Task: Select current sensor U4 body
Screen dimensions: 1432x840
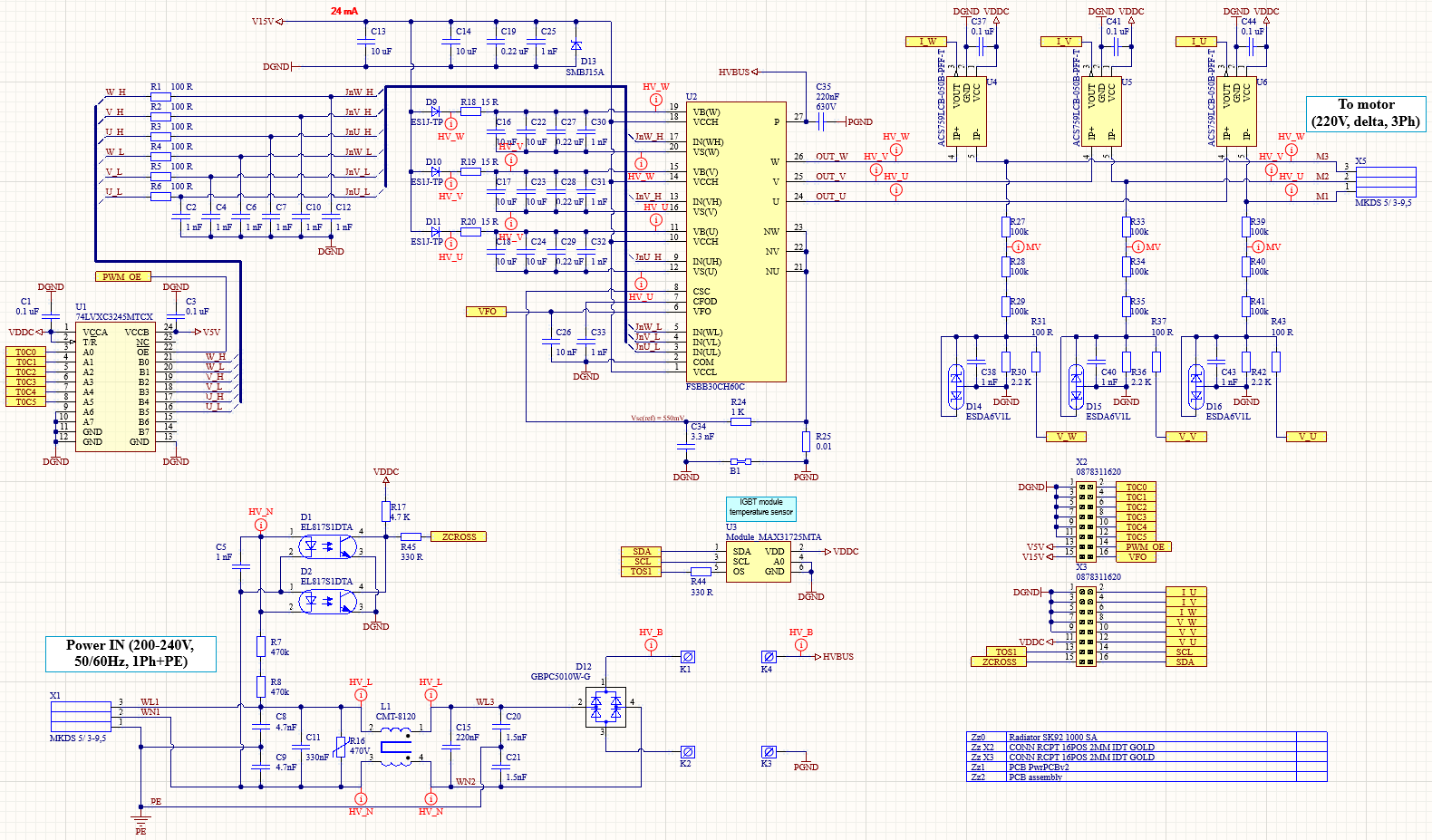Action: 967,112
